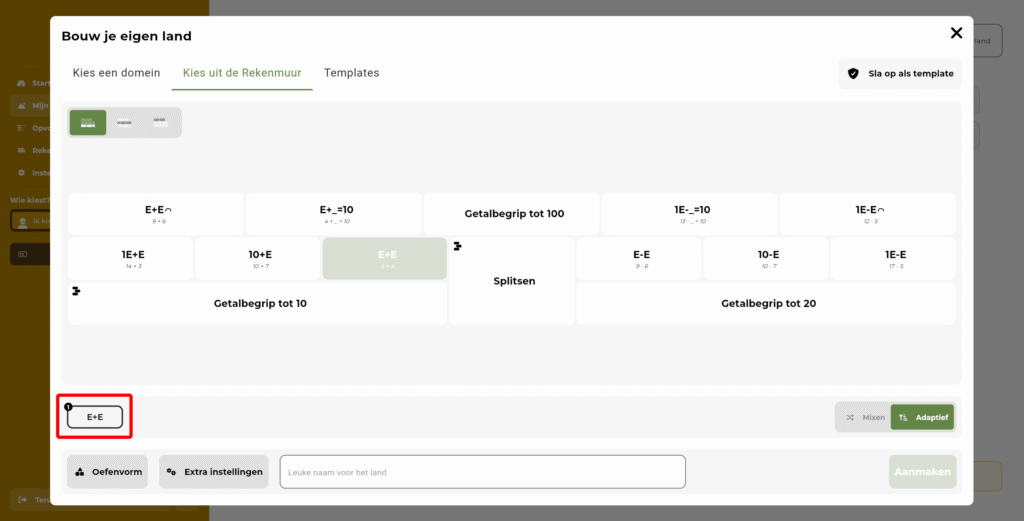This screenshot has height=521, width=1024.
Task: Deselect the highlighted E+E brick in the wall
Action: pyautogui.click(x=384, y=258)
